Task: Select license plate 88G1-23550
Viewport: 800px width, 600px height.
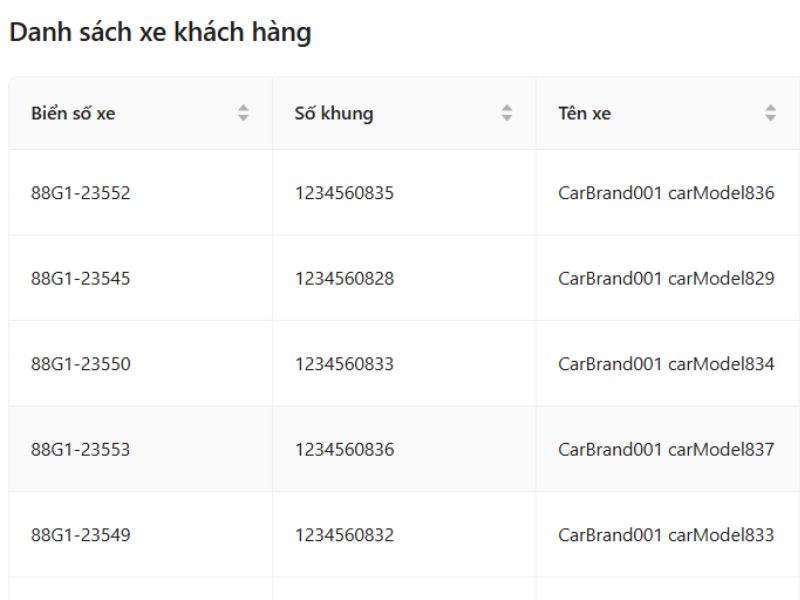Action: pos(81,364)
